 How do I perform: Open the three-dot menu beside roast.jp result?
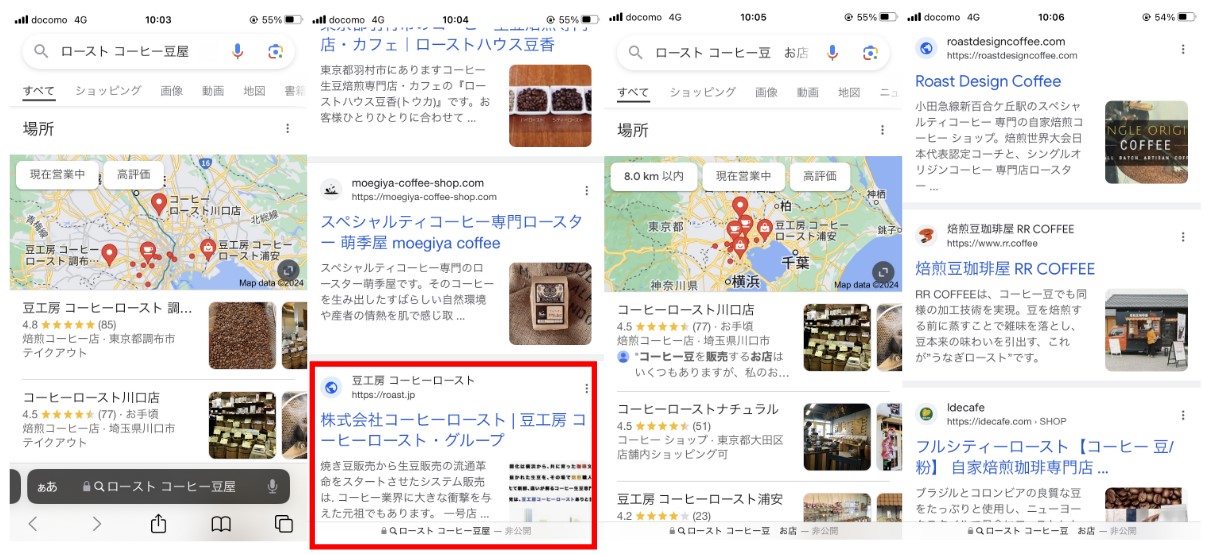coord(587,388)
